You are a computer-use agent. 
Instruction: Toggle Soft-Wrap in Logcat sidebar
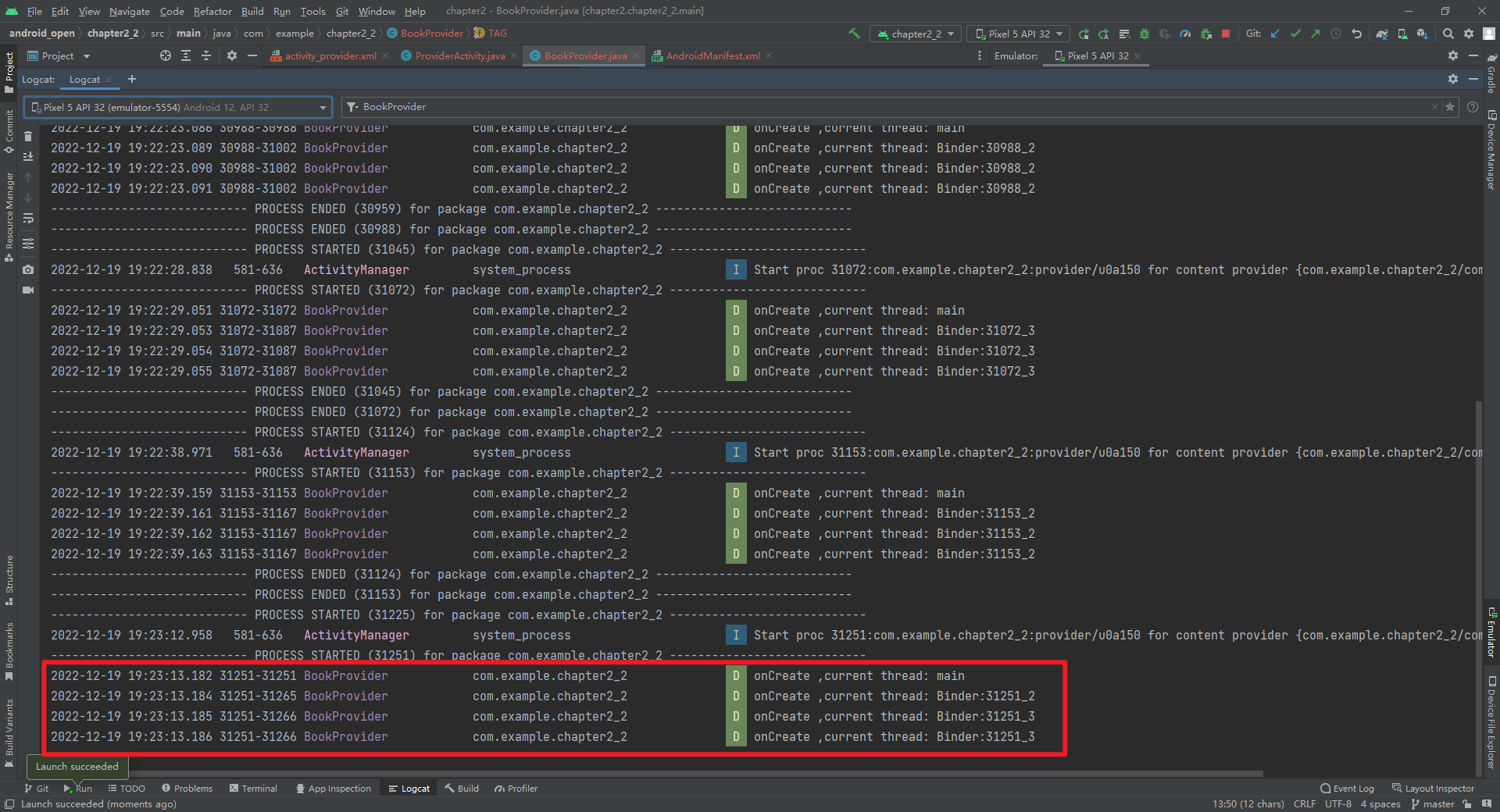click(28, 218)
